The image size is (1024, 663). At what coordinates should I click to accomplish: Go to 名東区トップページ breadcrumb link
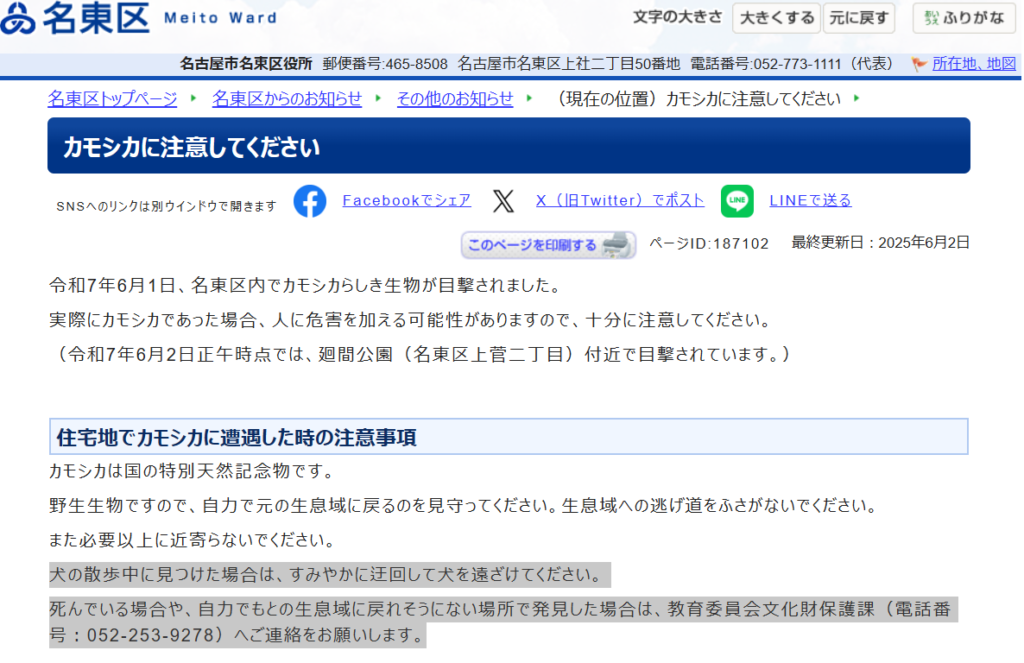coord(112,99)
